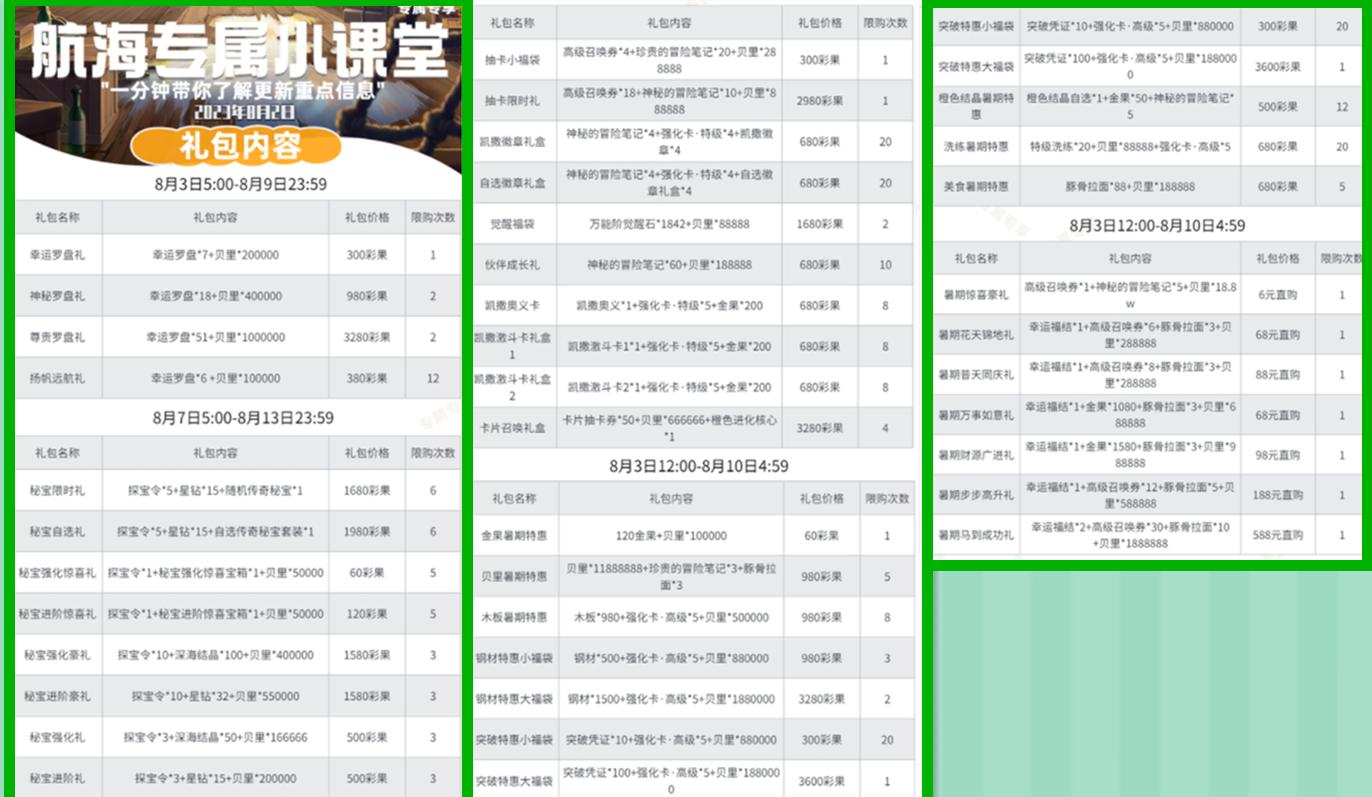1372x797 pixels.
Task: Select the 凯撒徽章礼盒 row
Action: coord(514,141)
